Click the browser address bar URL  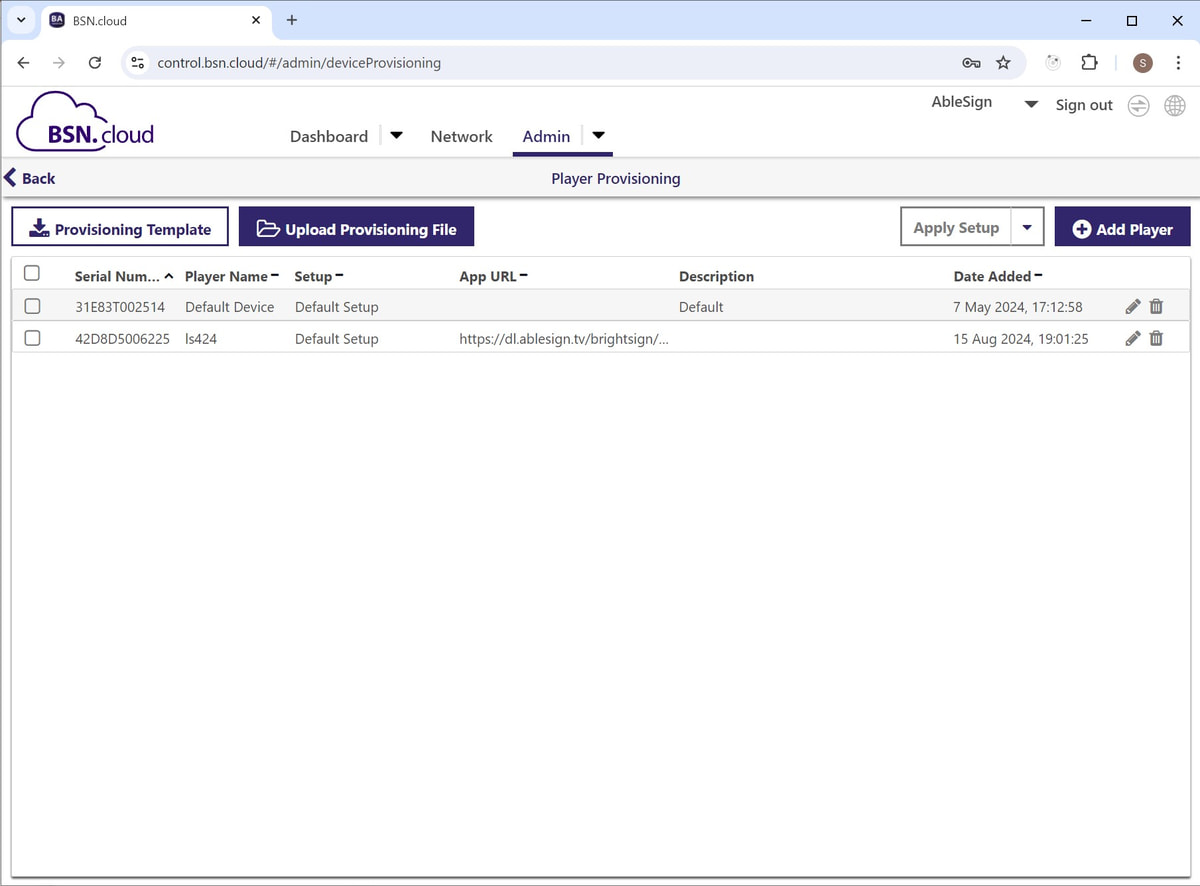tap(300, 62)
